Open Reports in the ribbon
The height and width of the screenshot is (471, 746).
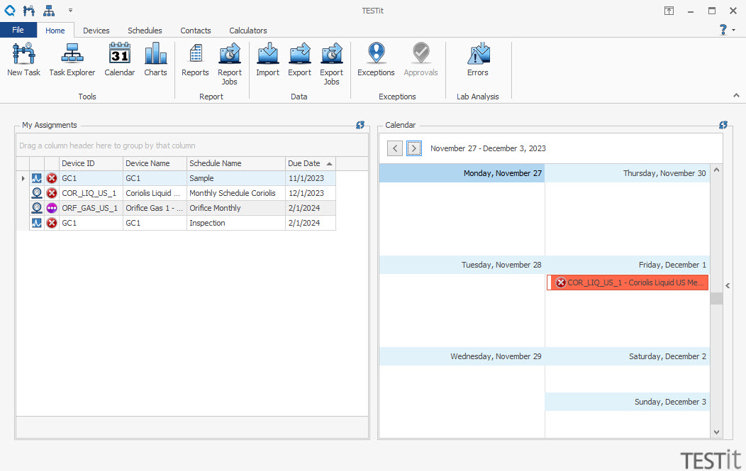coord(195,59)
